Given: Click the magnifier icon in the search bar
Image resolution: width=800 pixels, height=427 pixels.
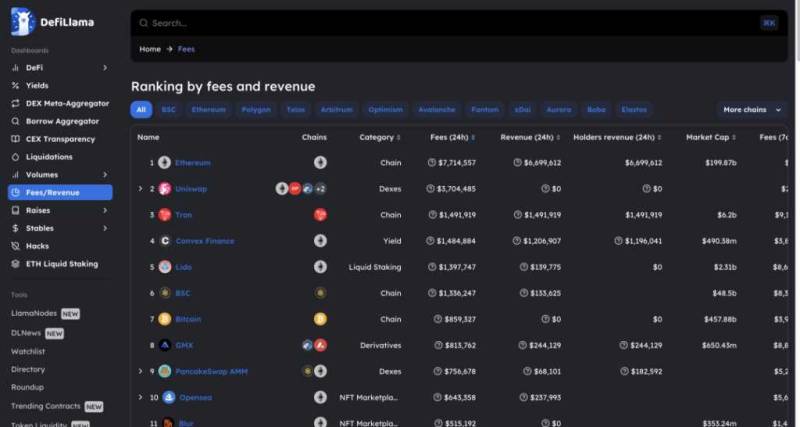Looking at the screenshot, I should (144, 23).
